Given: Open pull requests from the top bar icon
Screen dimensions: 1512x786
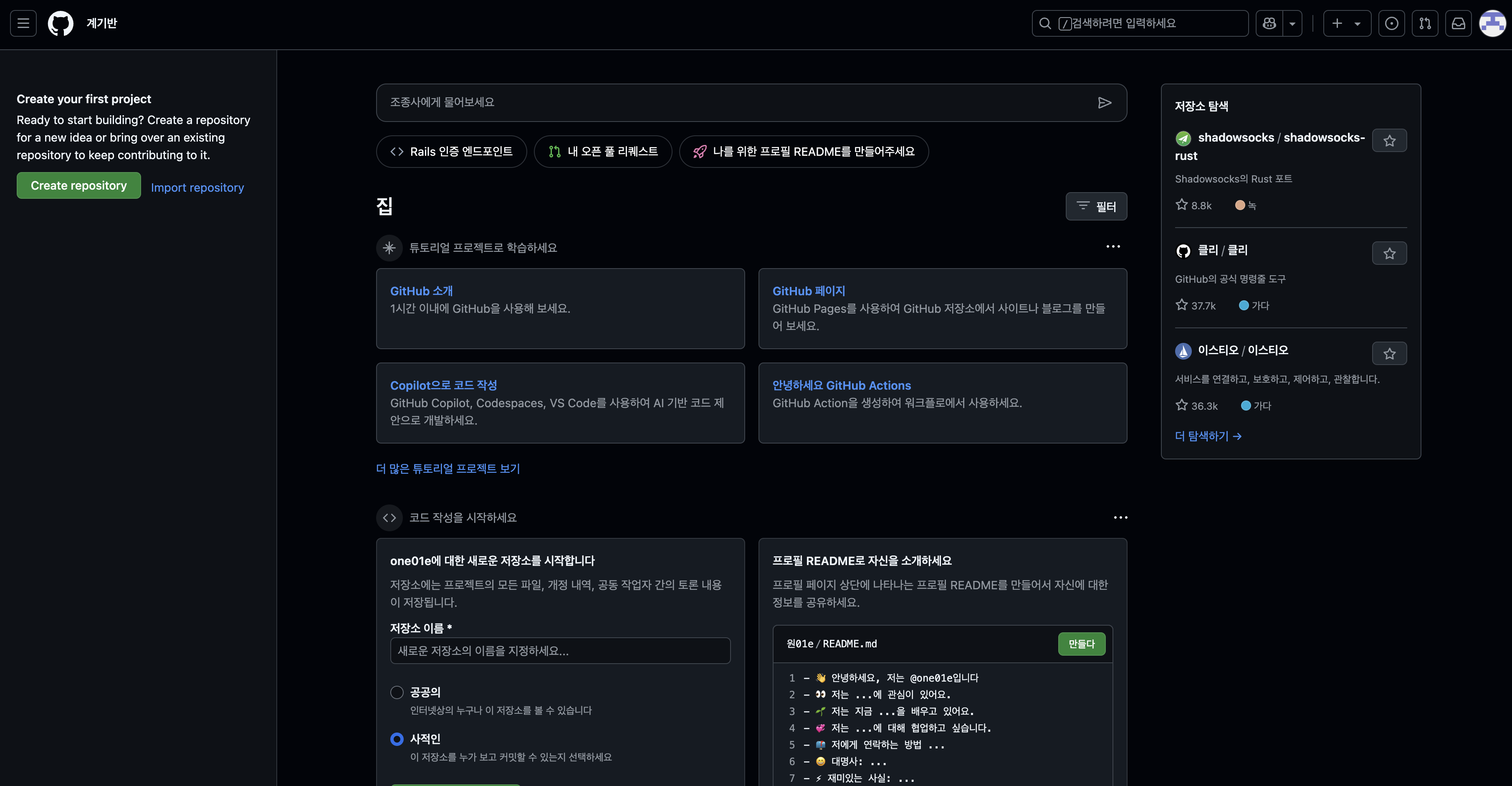Looking at the screenshot, I should 1425,23.
